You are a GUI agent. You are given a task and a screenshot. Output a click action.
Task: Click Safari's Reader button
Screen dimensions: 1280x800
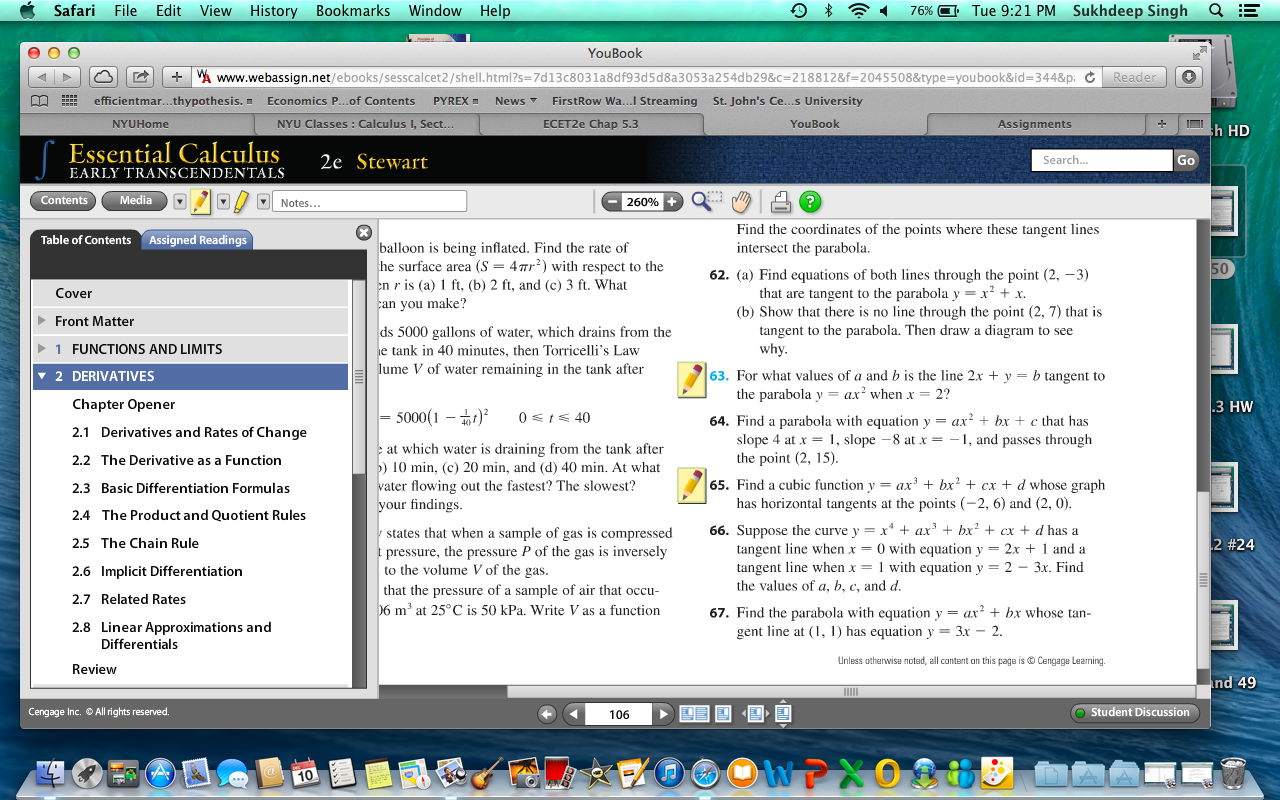pyautogui.click(x=1134, y=77)
